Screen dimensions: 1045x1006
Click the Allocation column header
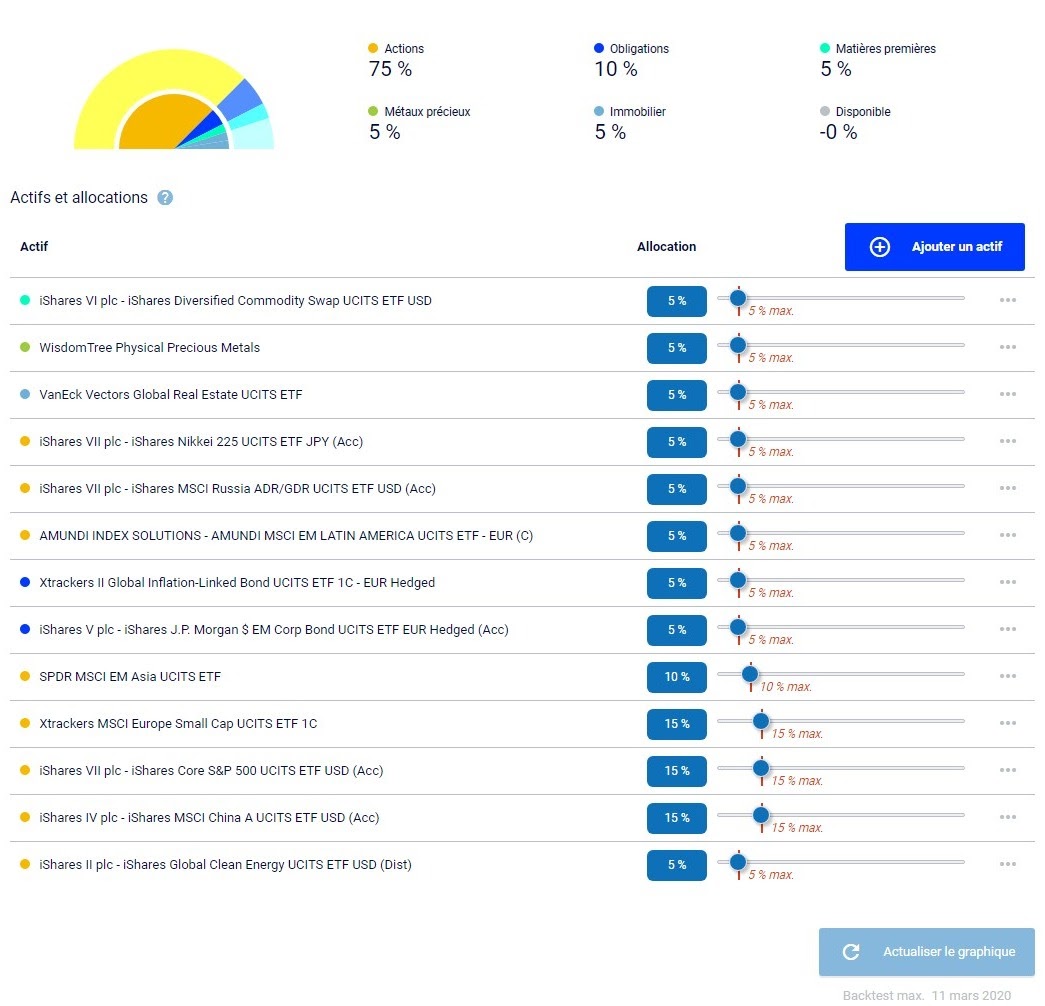tap(666, 247)
